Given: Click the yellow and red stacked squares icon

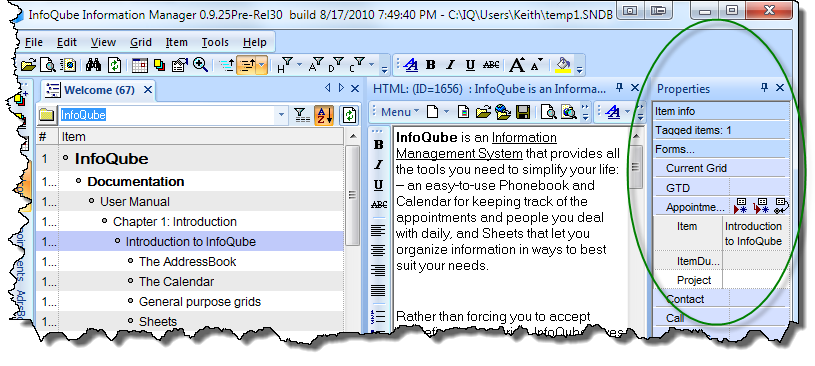Looking at the screenshot, I should [x=160, y=65].
